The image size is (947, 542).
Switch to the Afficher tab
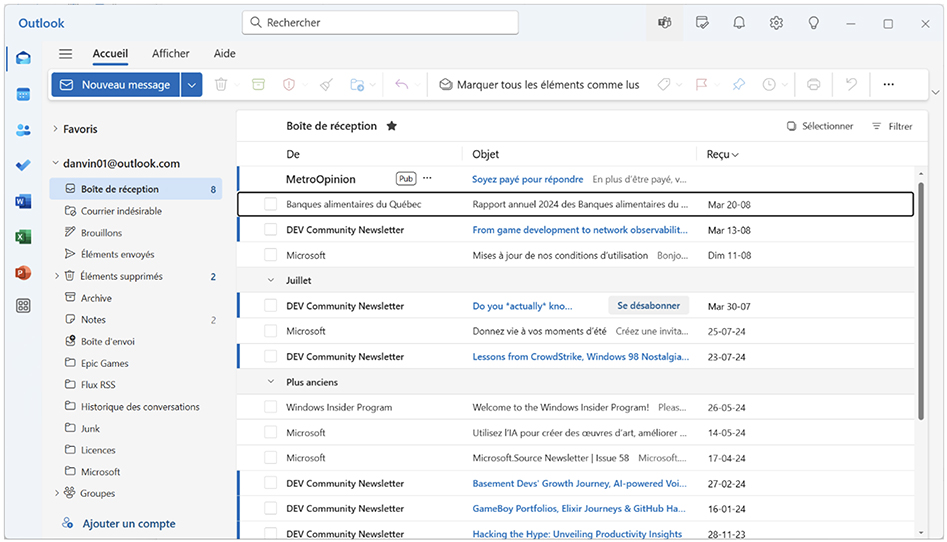click(171, 54)
